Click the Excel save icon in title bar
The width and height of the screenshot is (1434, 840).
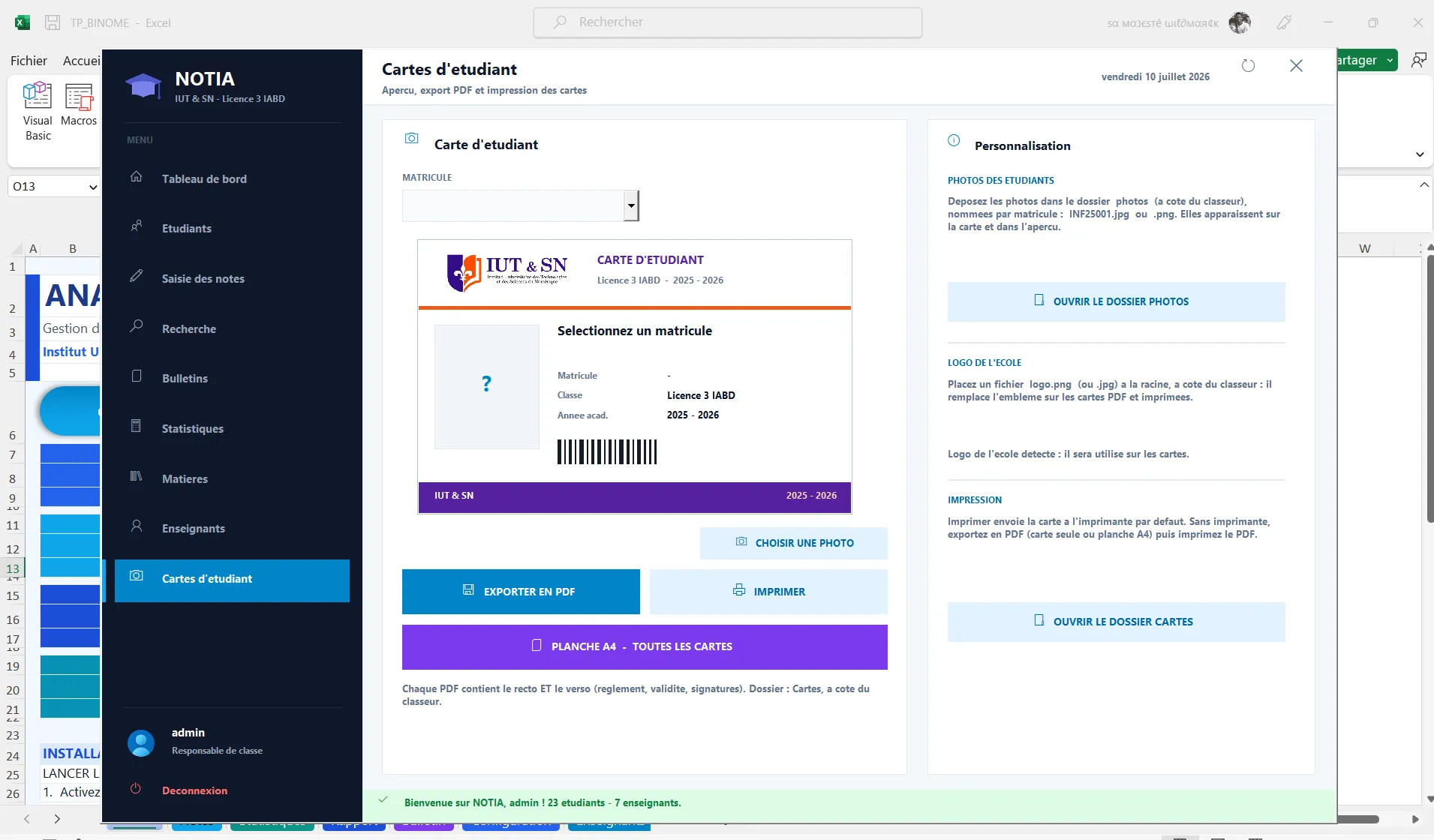[53, 22]
